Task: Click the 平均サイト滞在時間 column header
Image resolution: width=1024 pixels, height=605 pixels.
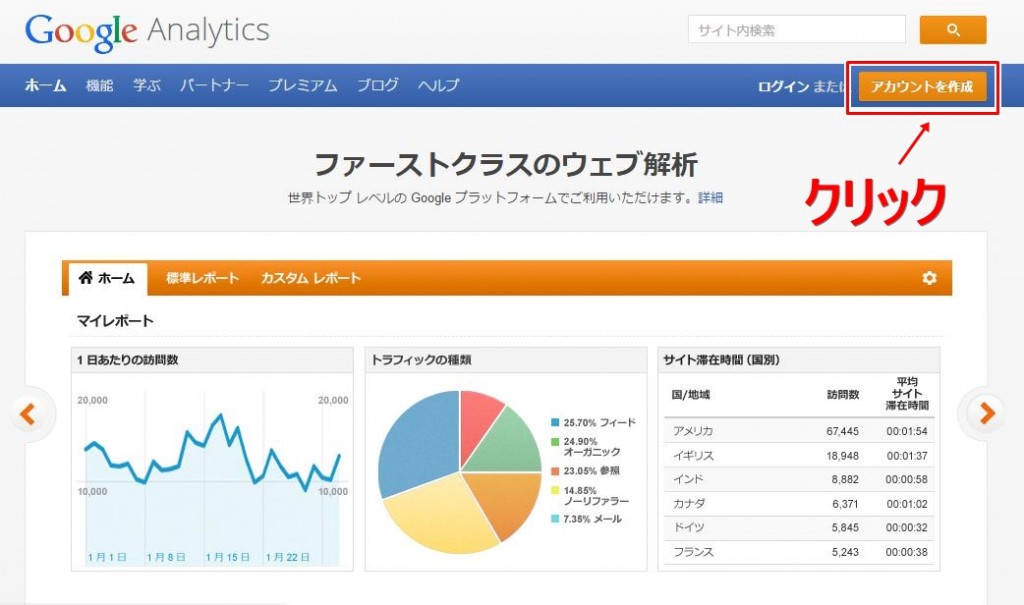Action: click(907, 393)
